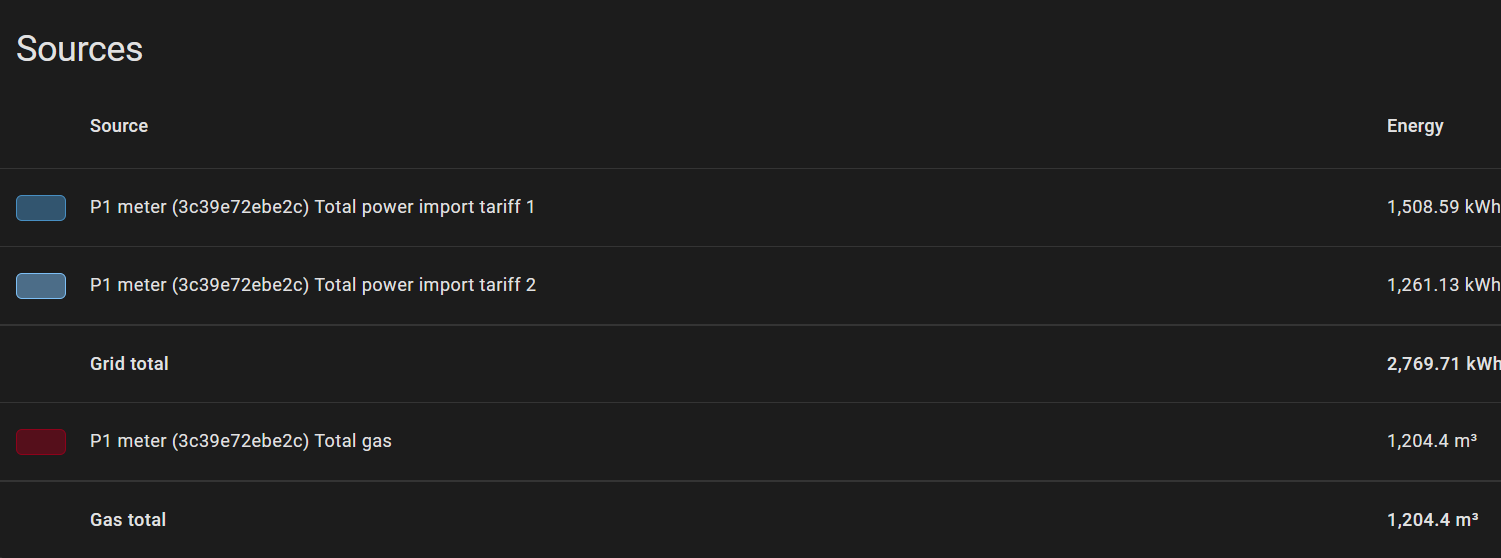
Task: Click the blue tariff 1 color swatch
Action: (41, 208)
